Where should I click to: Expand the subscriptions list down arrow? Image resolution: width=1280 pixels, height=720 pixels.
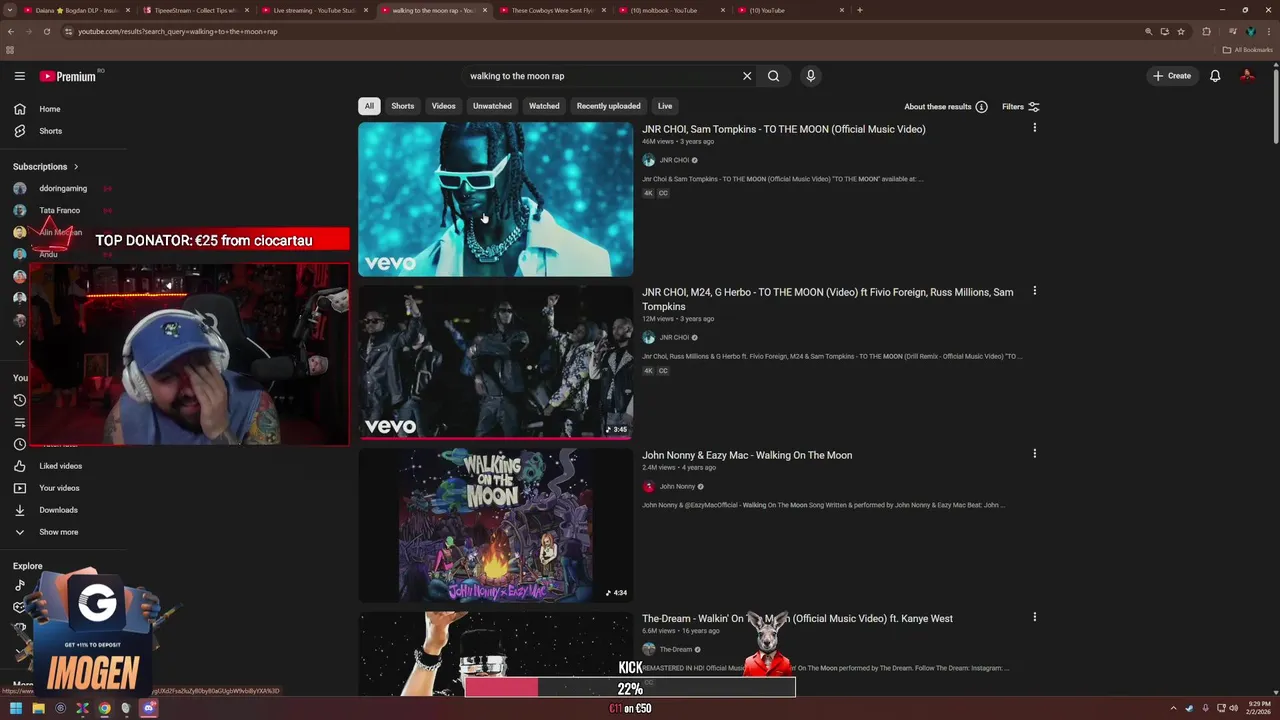(19, 343)
